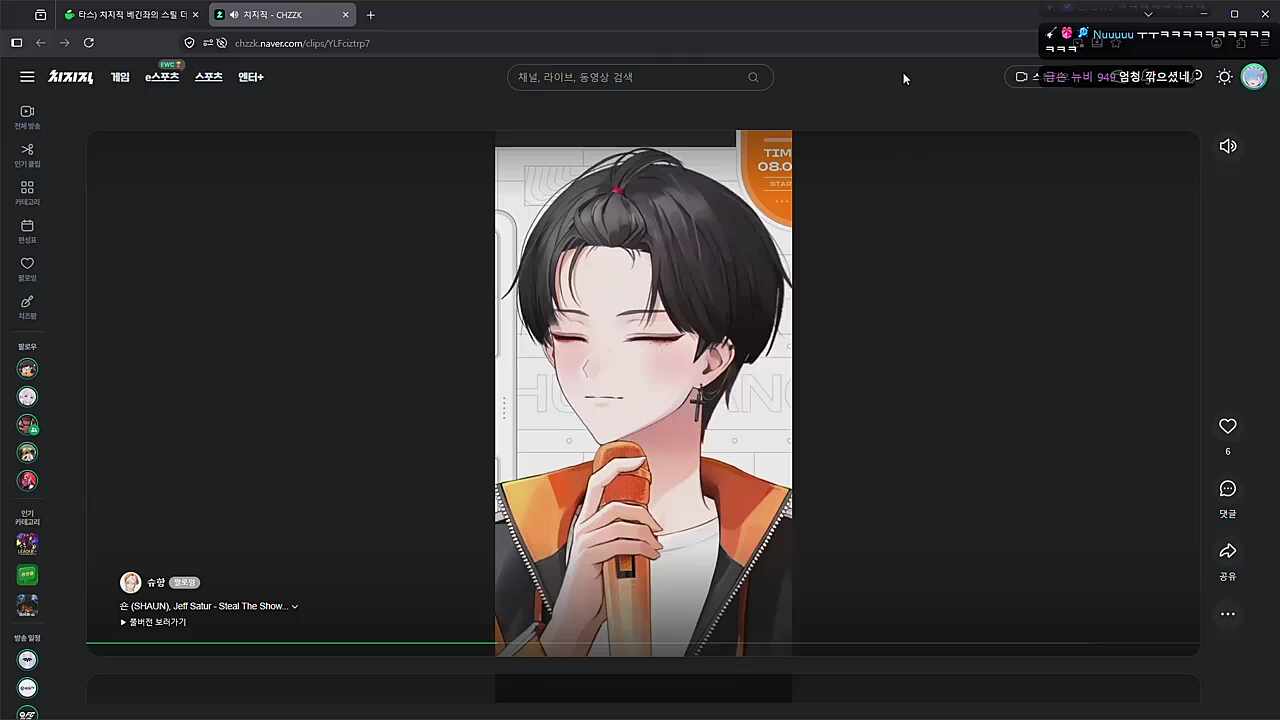This screenshot has width=1280, height=720.
Task: Mute the clip with the speaker icon
Action: pos(1228,146)
